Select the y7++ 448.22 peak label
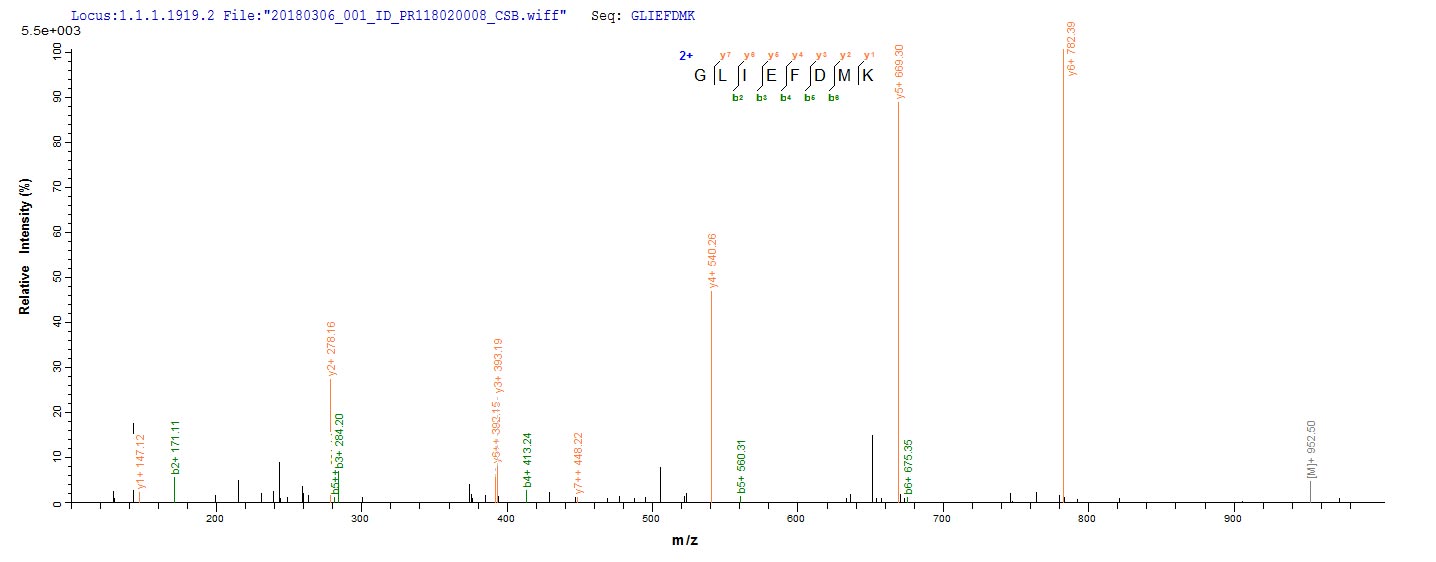Viewport: 1436px width, 562px height. coord(579,464)
